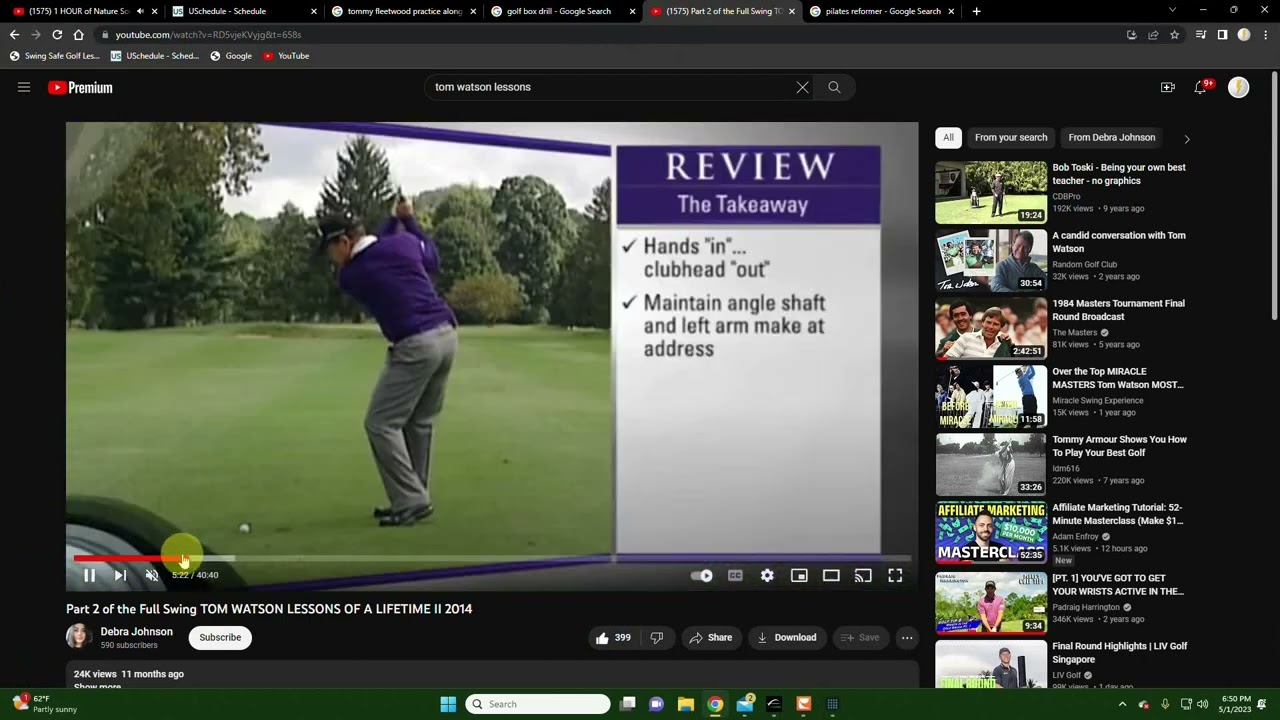The height and width of the screenshot is (720, 1280).
Task: Open Chrome from the taskbar
Action: click(715, 704)
